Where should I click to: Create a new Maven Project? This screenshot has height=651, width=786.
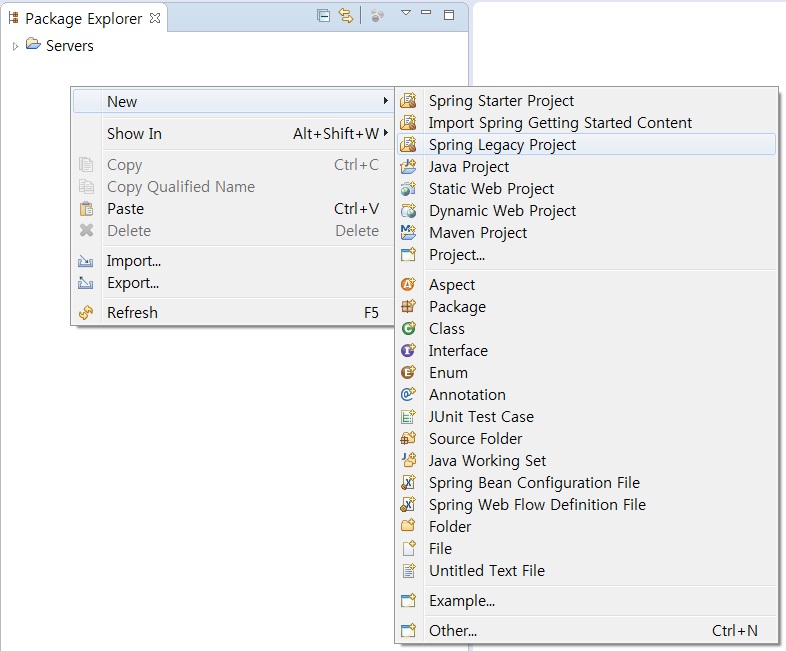[x=586, y=233]
